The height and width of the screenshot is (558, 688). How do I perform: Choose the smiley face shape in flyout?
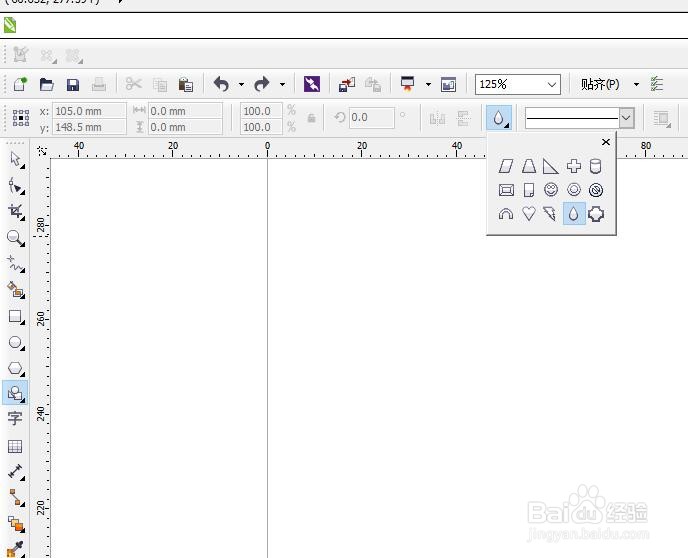(551, 190)
